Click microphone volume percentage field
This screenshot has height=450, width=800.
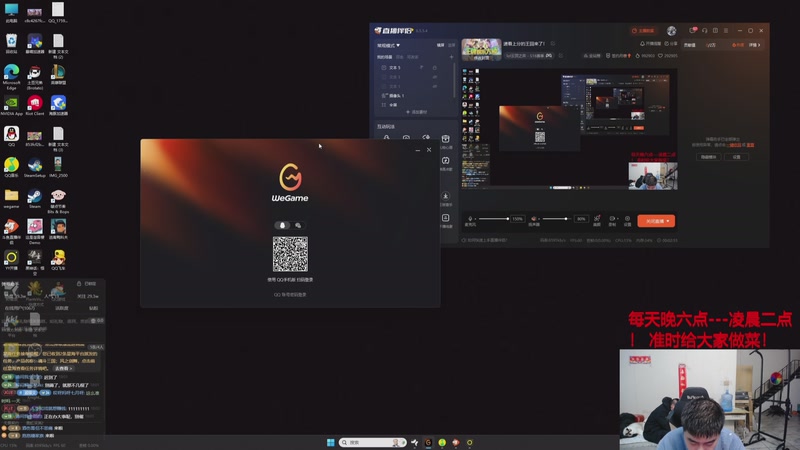tap(517, 219)
